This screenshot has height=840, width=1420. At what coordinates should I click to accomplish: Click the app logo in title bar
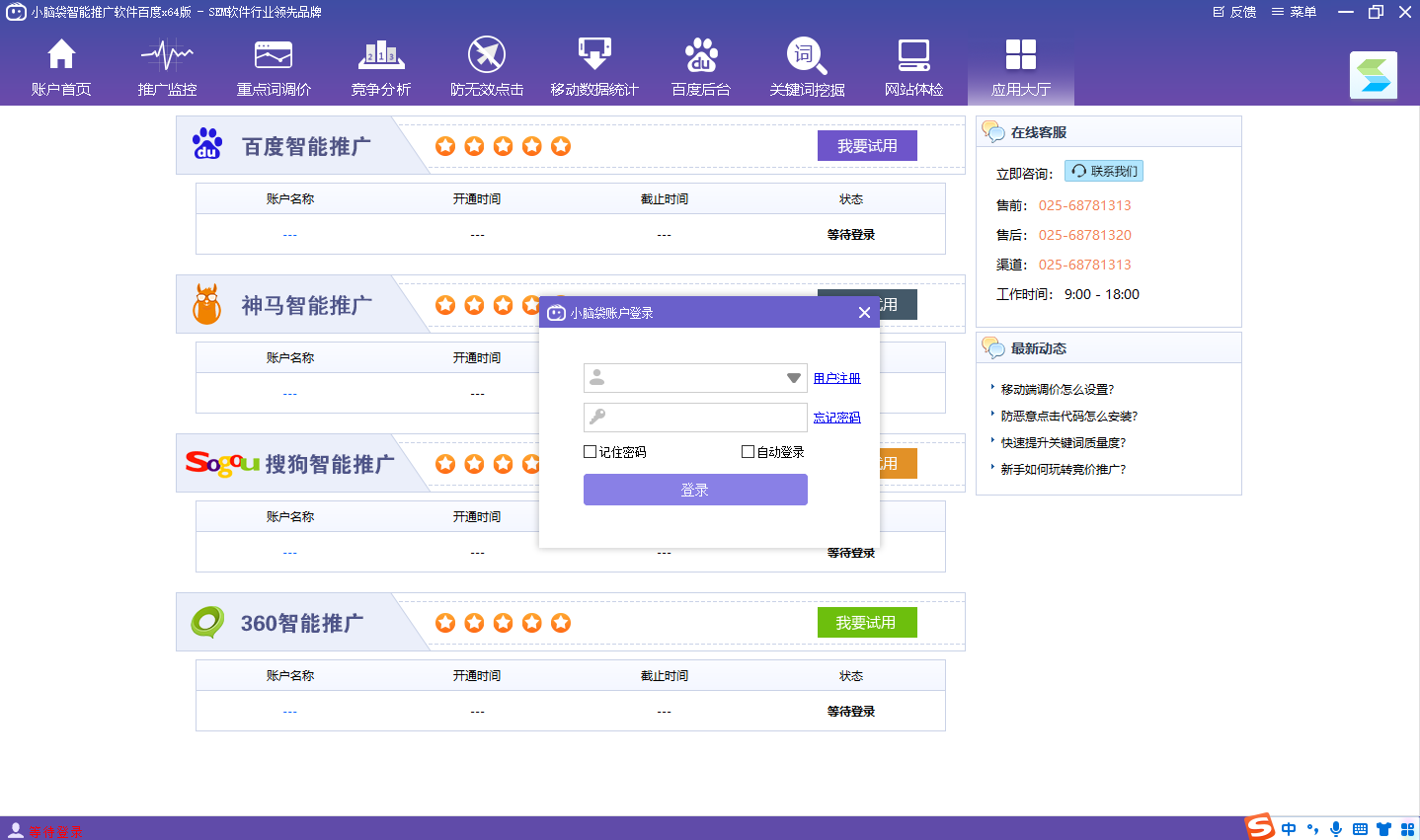coord(16,12)
